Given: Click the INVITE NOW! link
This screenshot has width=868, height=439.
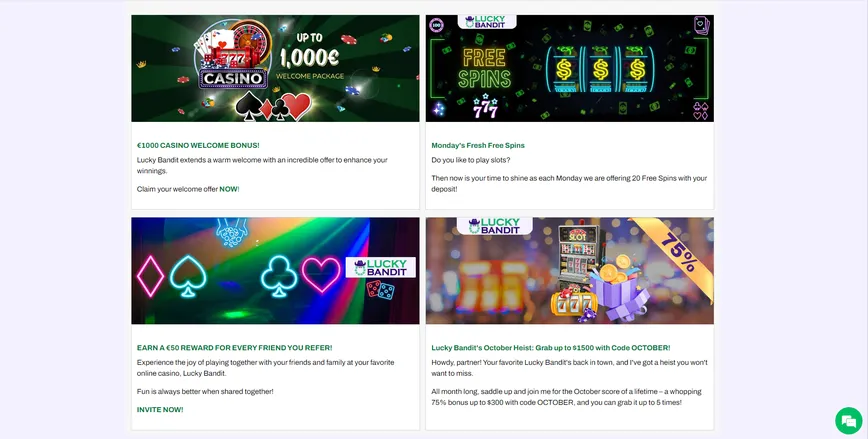Looking at the screenshot, I should click(160, 410).
